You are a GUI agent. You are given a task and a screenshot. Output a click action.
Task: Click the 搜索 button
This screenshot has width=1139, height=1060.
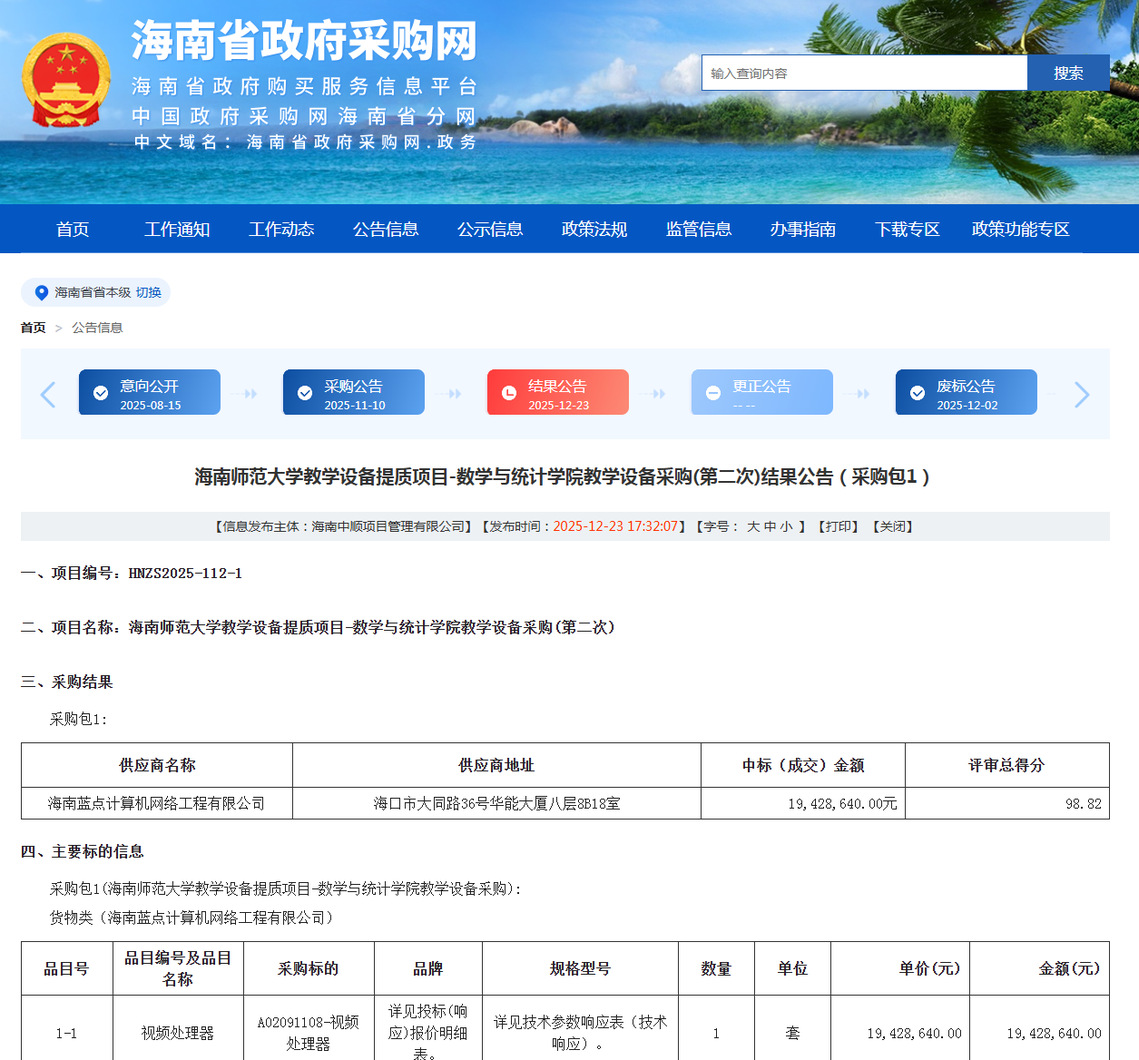pos(1068,73)
